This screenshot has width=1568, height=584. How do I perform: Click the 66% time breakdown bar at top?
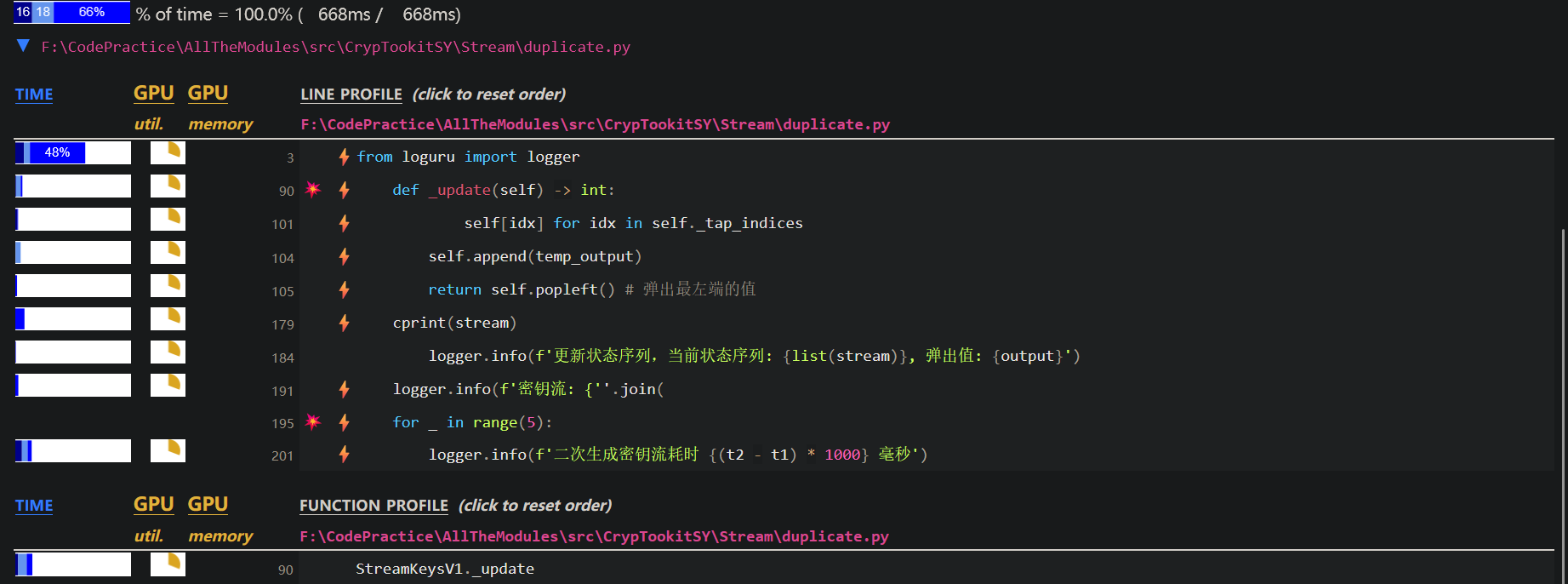point(91,12)
